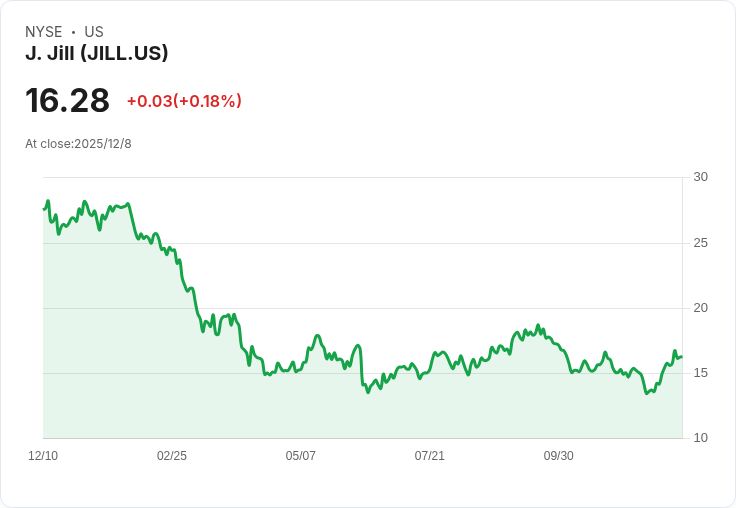This screenshot has height=508, width=736.
Task: Click the 20 value on the price axis
Action: 700,308
